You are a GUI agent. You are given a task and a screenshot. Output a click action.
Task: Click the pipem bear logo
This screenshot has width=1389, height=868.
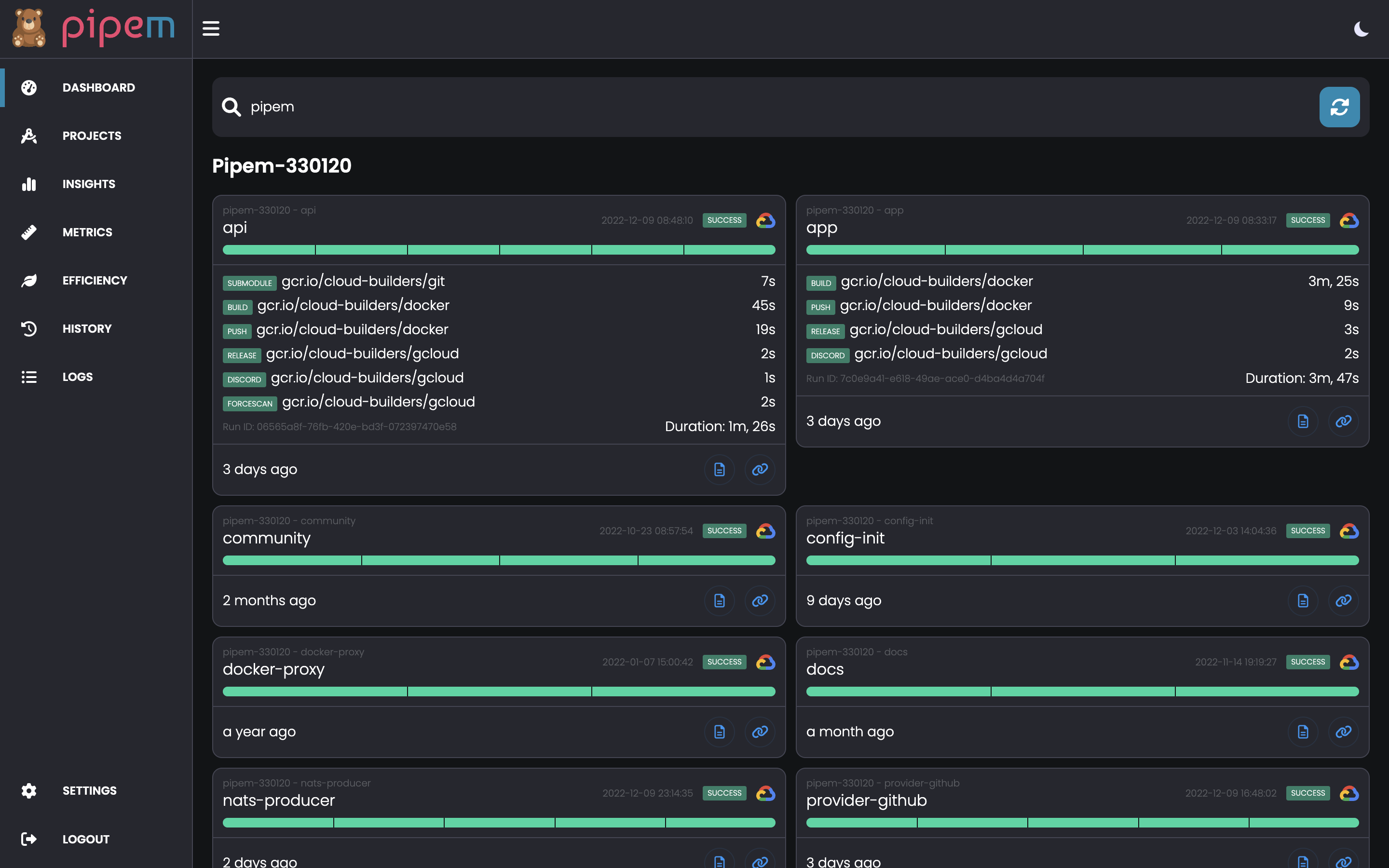point(28,28)
